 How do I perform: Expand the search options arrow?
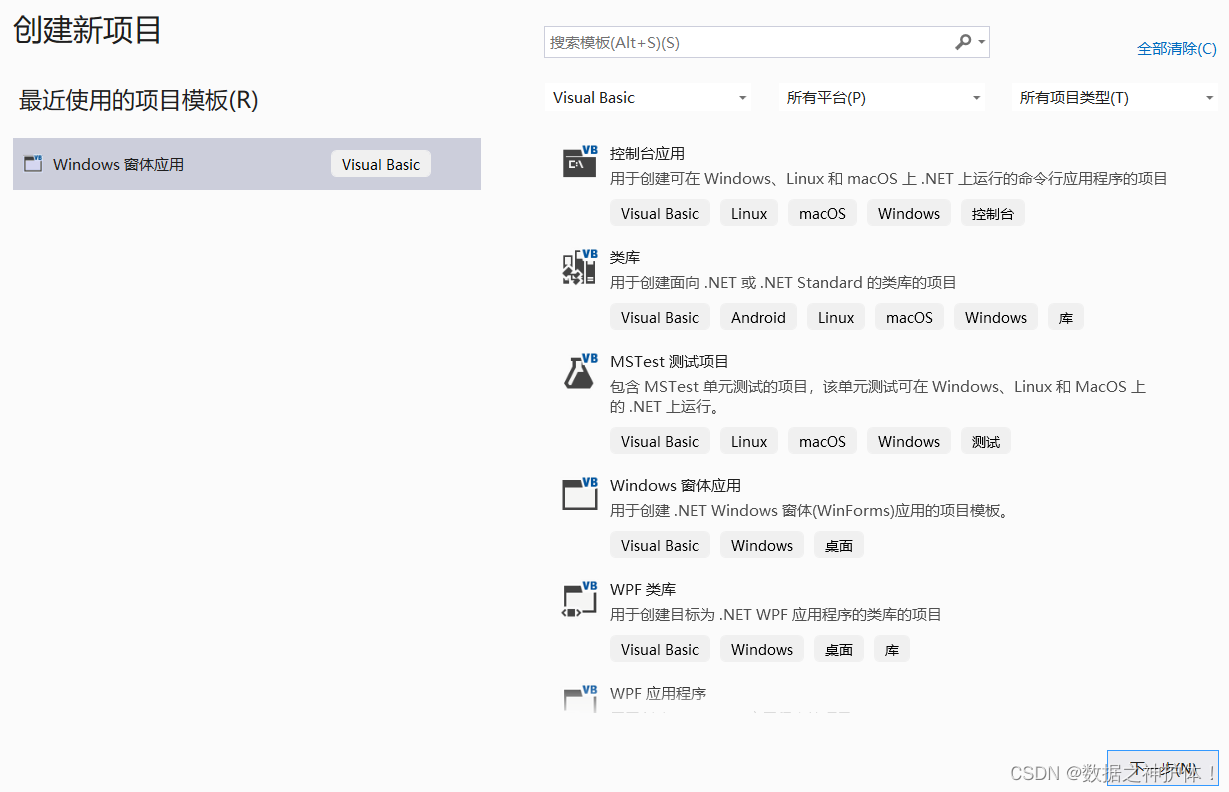tap(982, 42)
